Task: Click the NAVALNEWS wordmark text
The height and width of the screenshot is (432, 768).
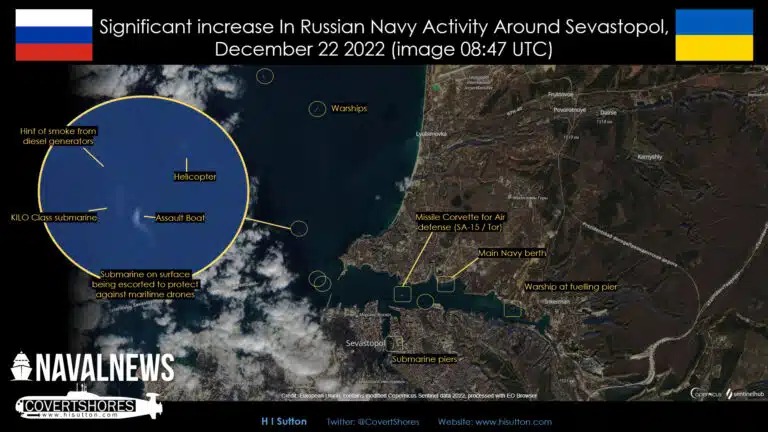Action: click(107, 367)
